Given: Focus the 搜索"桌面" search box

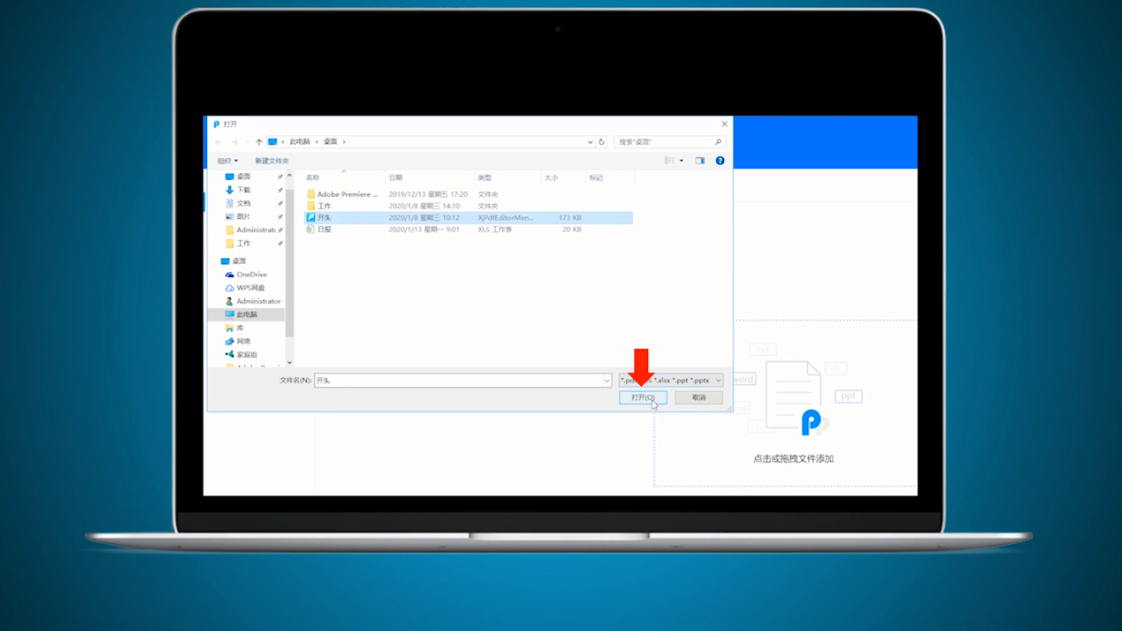Looking at the screenshot, I should 668,142.
